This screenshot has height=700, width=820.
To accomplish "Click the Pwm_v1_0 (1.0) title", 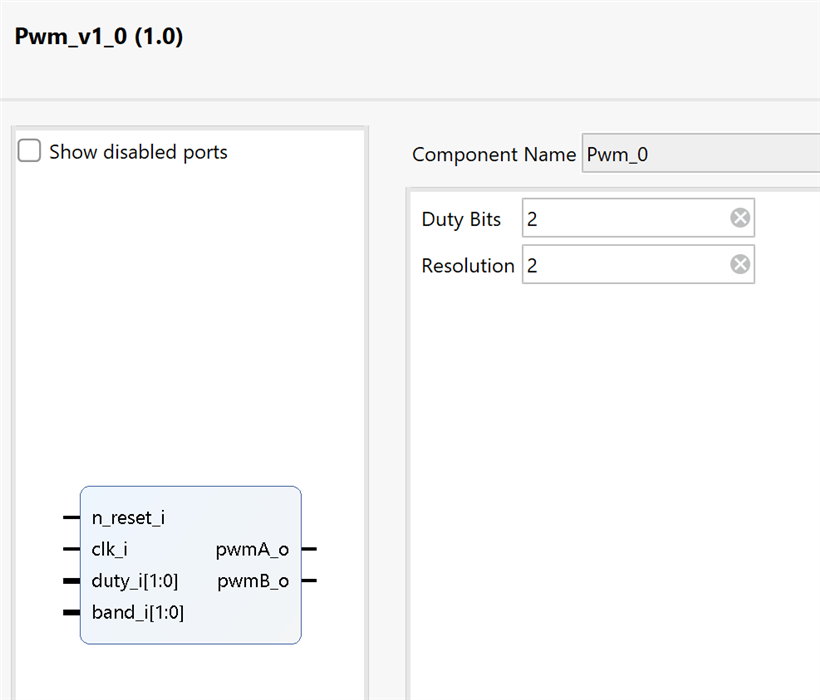I will coord(99,38).
